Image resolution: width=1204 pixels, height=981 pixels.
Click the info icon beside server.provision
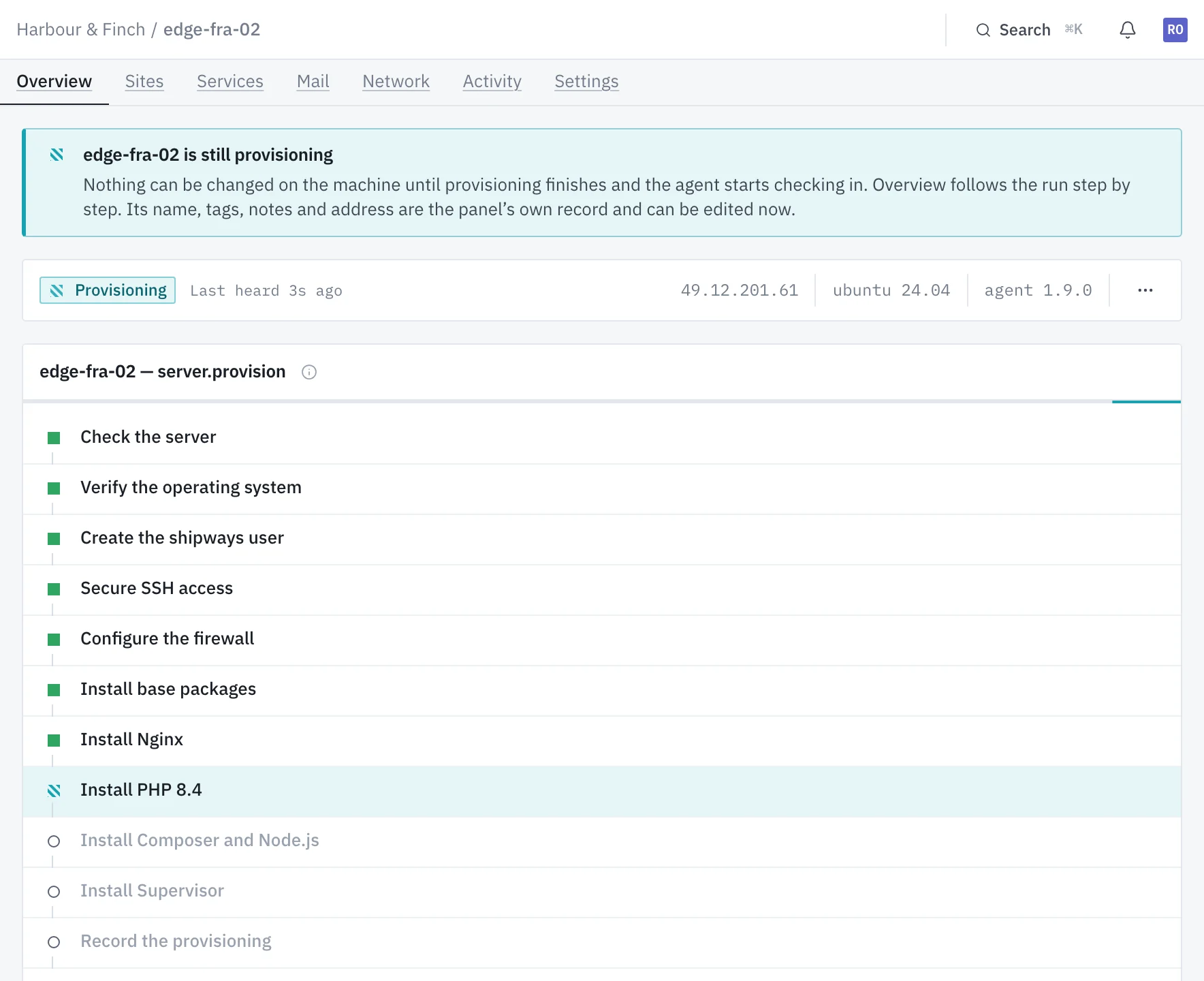(x=309, y=372)
